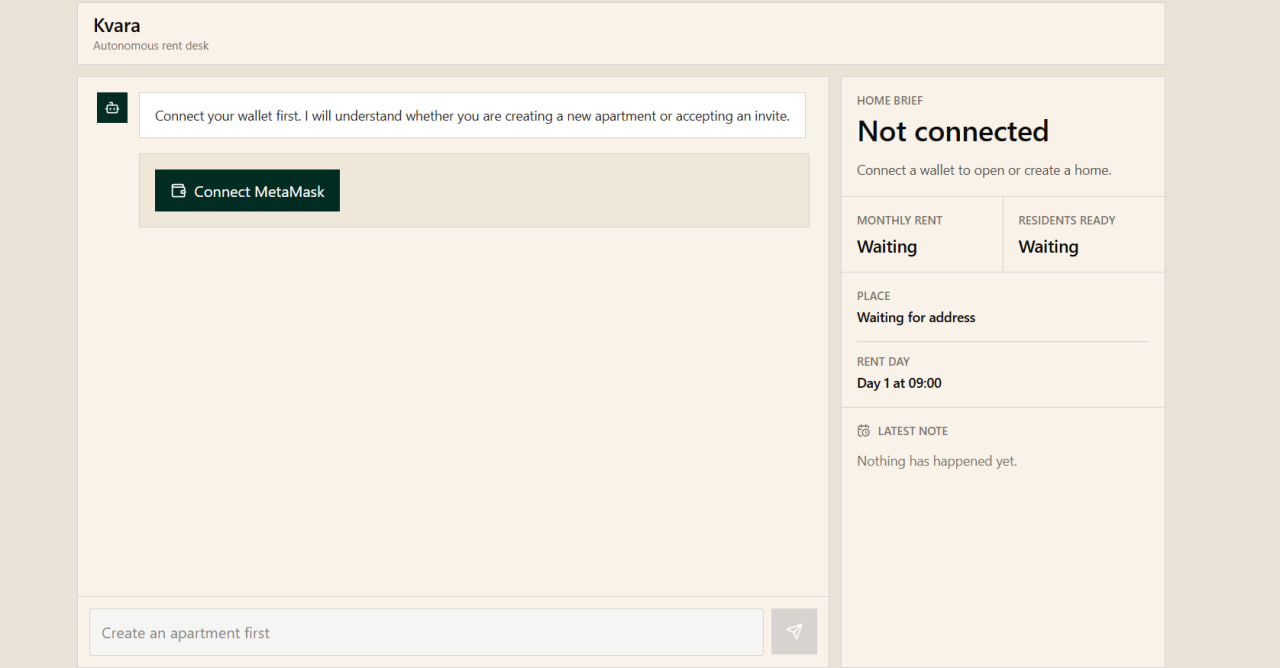Click the wallet icon in Connect MetaMask
Image resolution: width=1280 pixels, height=668 pixels.
click(178, 191)
